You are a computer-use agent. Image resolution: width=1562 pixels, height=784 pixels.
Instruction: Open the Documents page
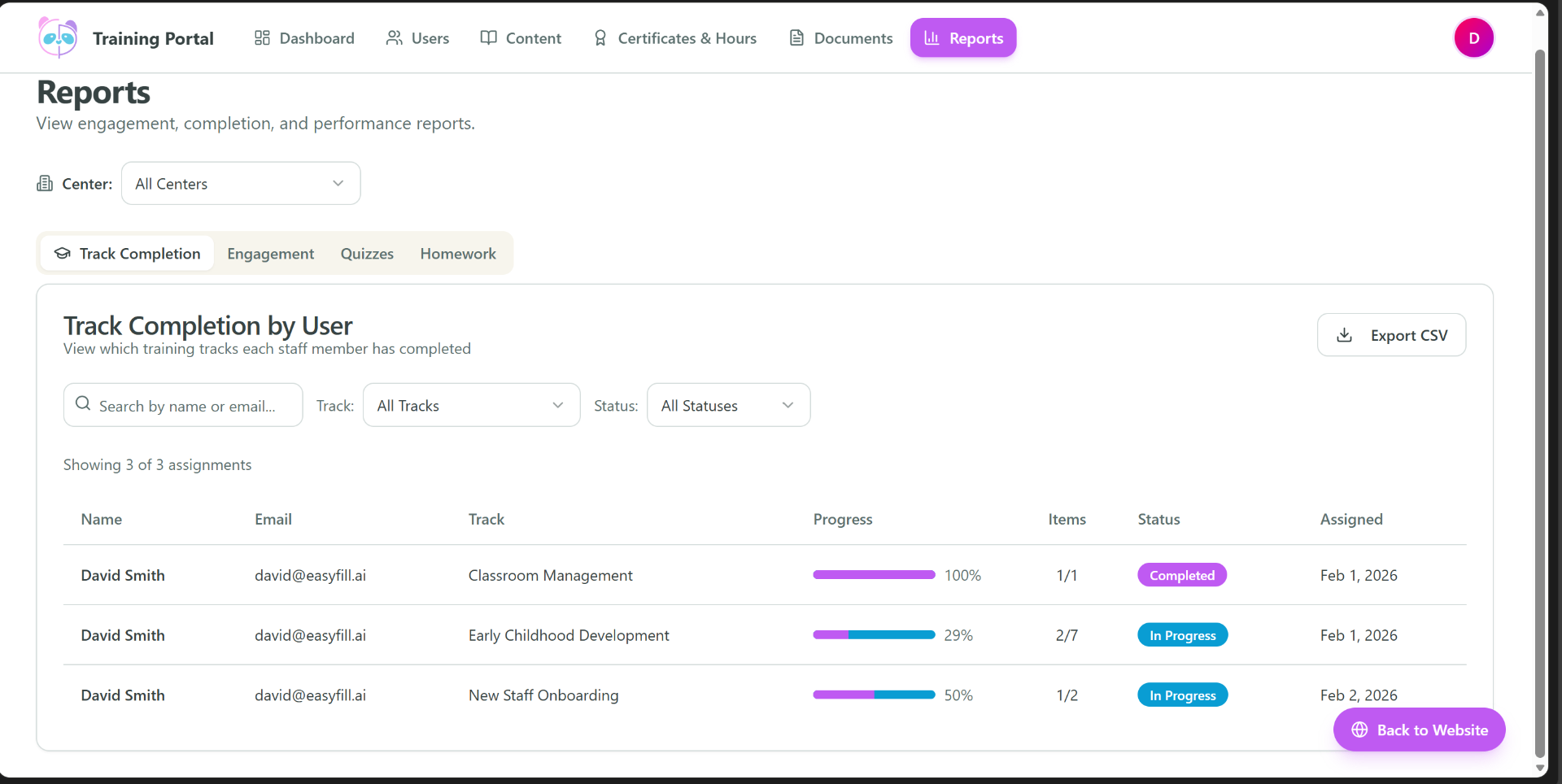click(841, 38)
